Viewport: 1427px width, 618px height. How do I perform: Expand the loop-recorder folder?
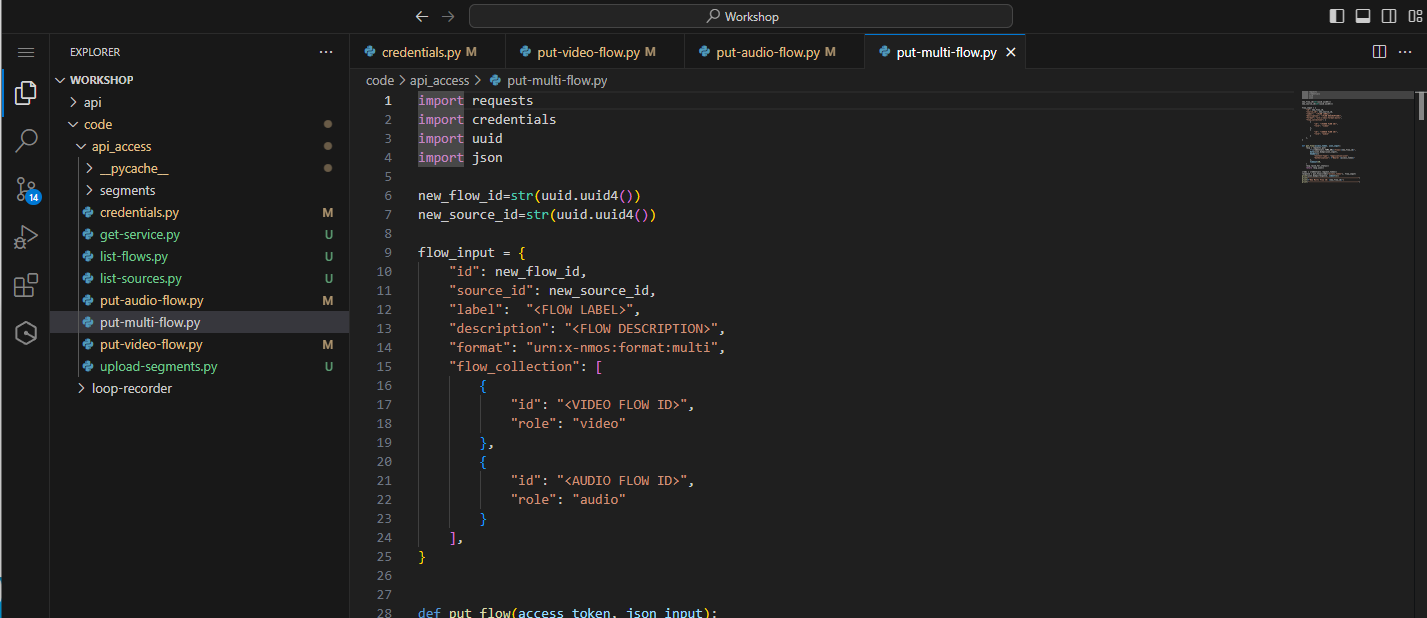pyautogui.click(x=200, y=388)
